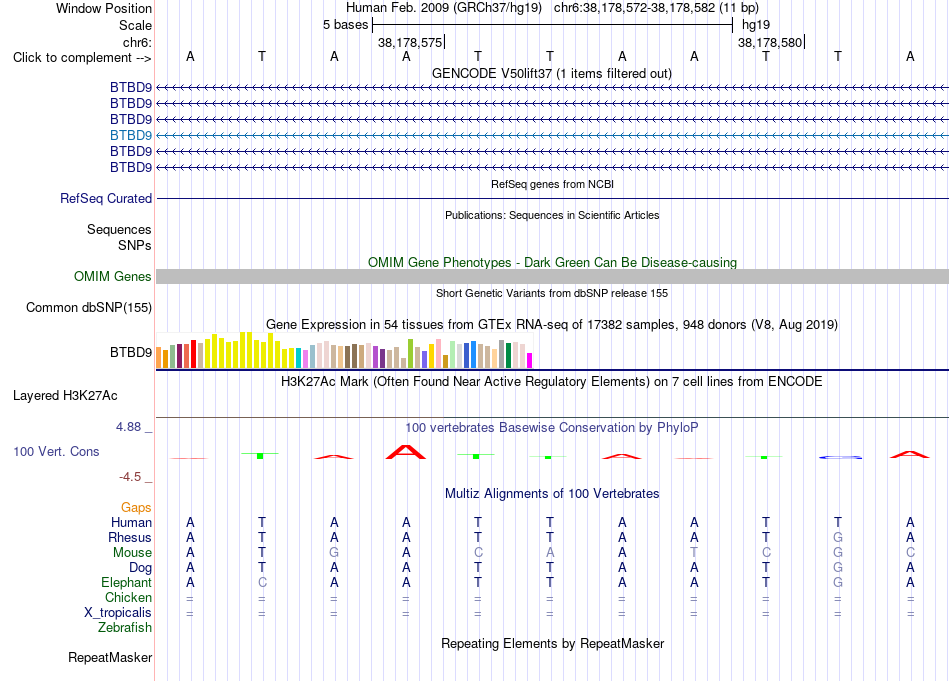Image resolution: width=950 pixels, height=681 pixels.
Task: Select the Dog alignment row label
Action: (140, 568)
